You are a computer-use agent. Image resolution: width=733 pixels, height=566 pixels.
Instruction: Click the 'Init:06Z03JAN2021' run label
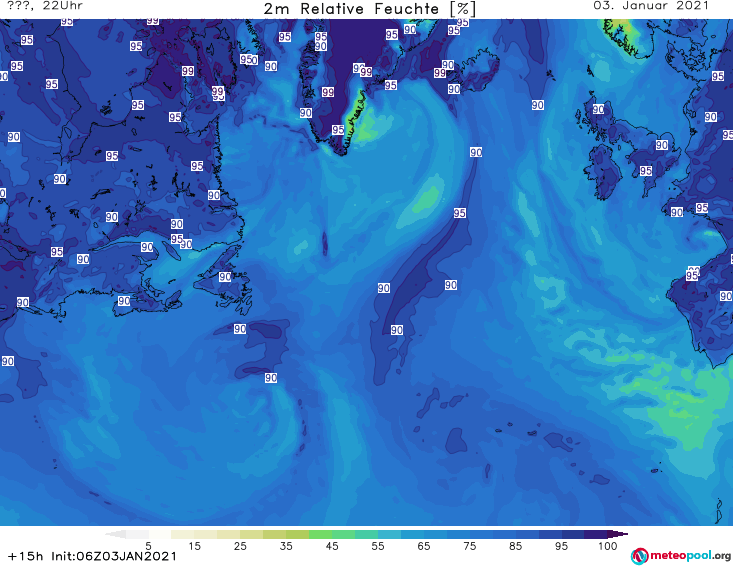pyautogui.click(x=114, y=556)
